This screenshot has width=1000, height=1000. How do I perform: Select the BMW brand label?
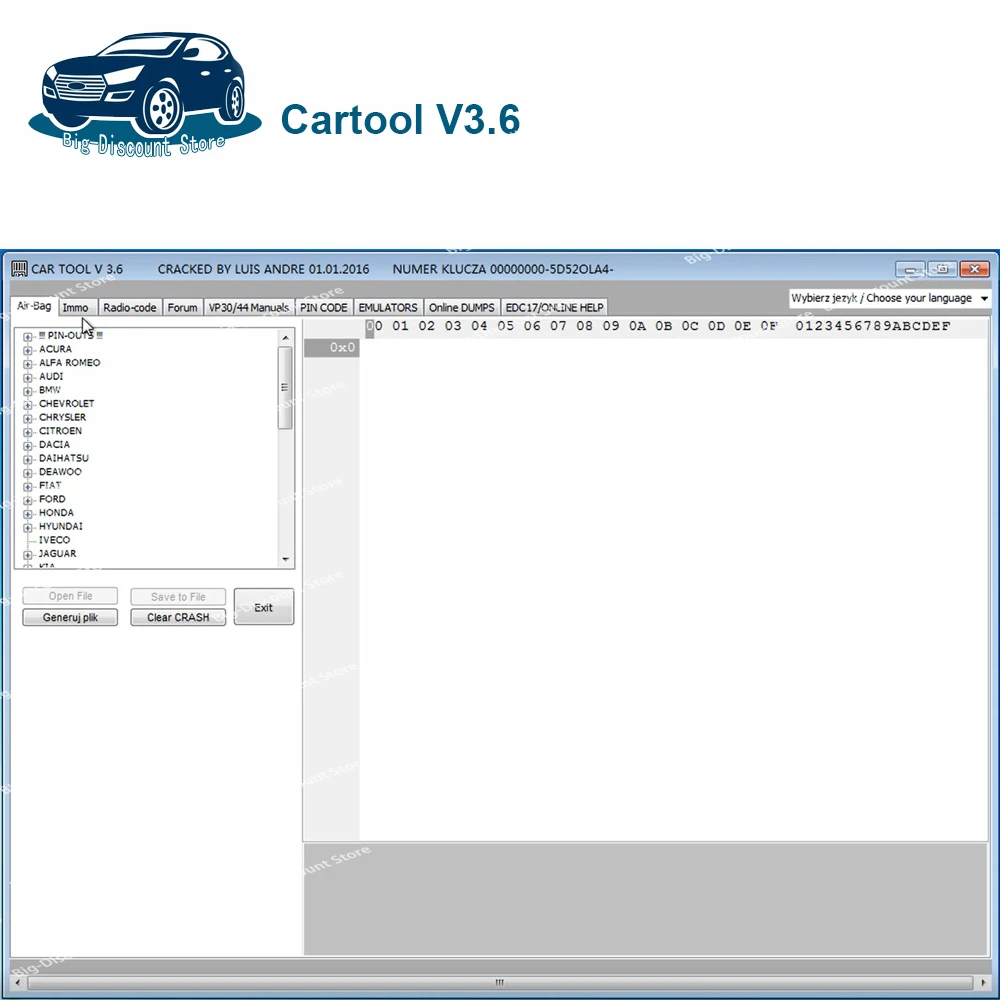coord(50,390)
